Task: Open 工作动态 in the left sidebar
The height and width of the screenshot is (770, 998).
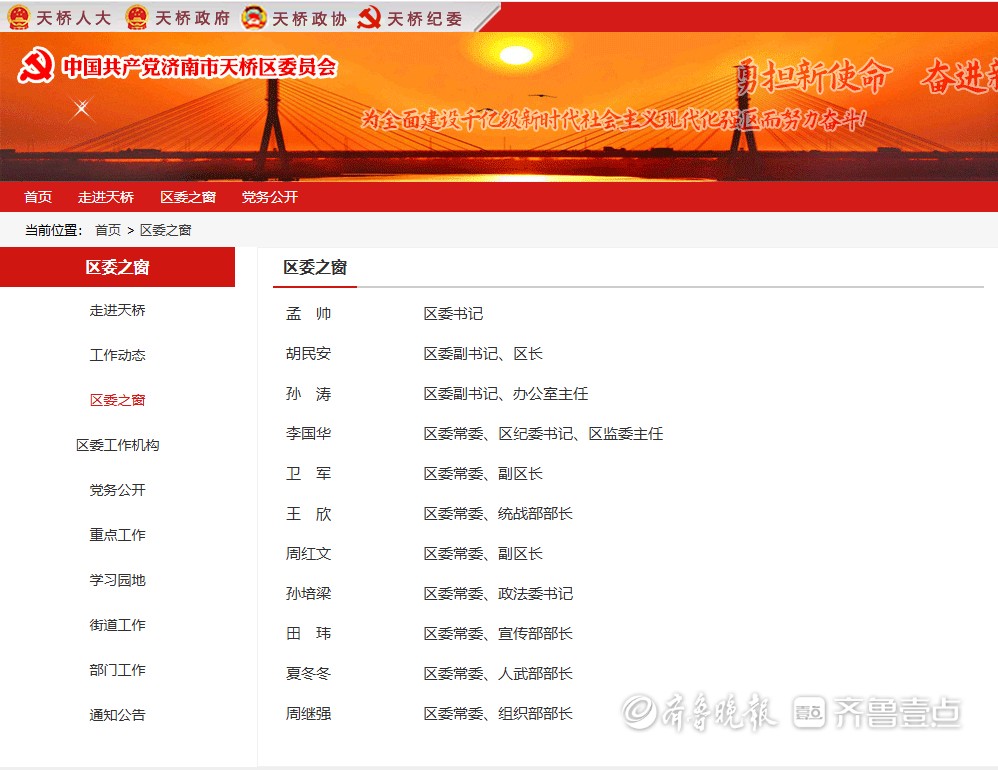Action: click(118, 355)
